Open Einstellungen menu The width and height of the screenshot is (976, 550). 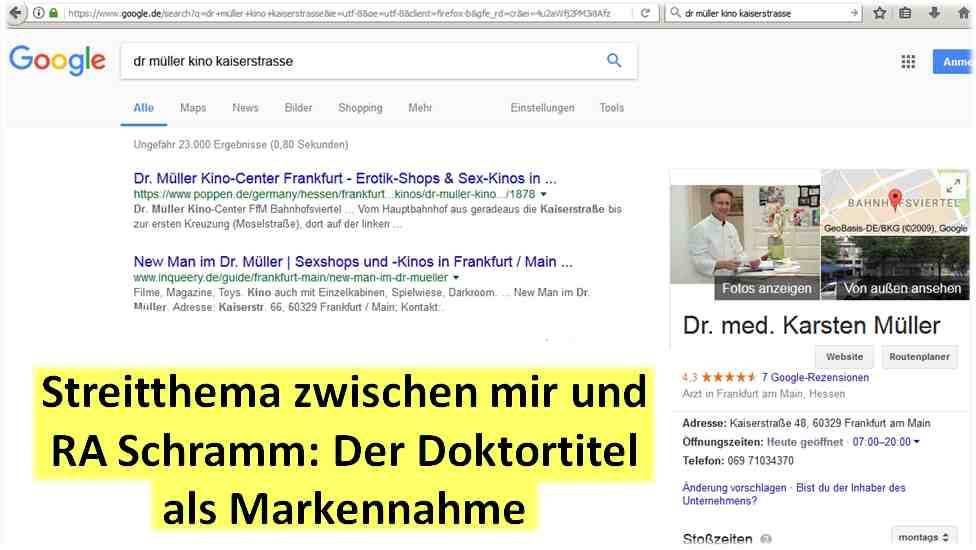point(542,108)
